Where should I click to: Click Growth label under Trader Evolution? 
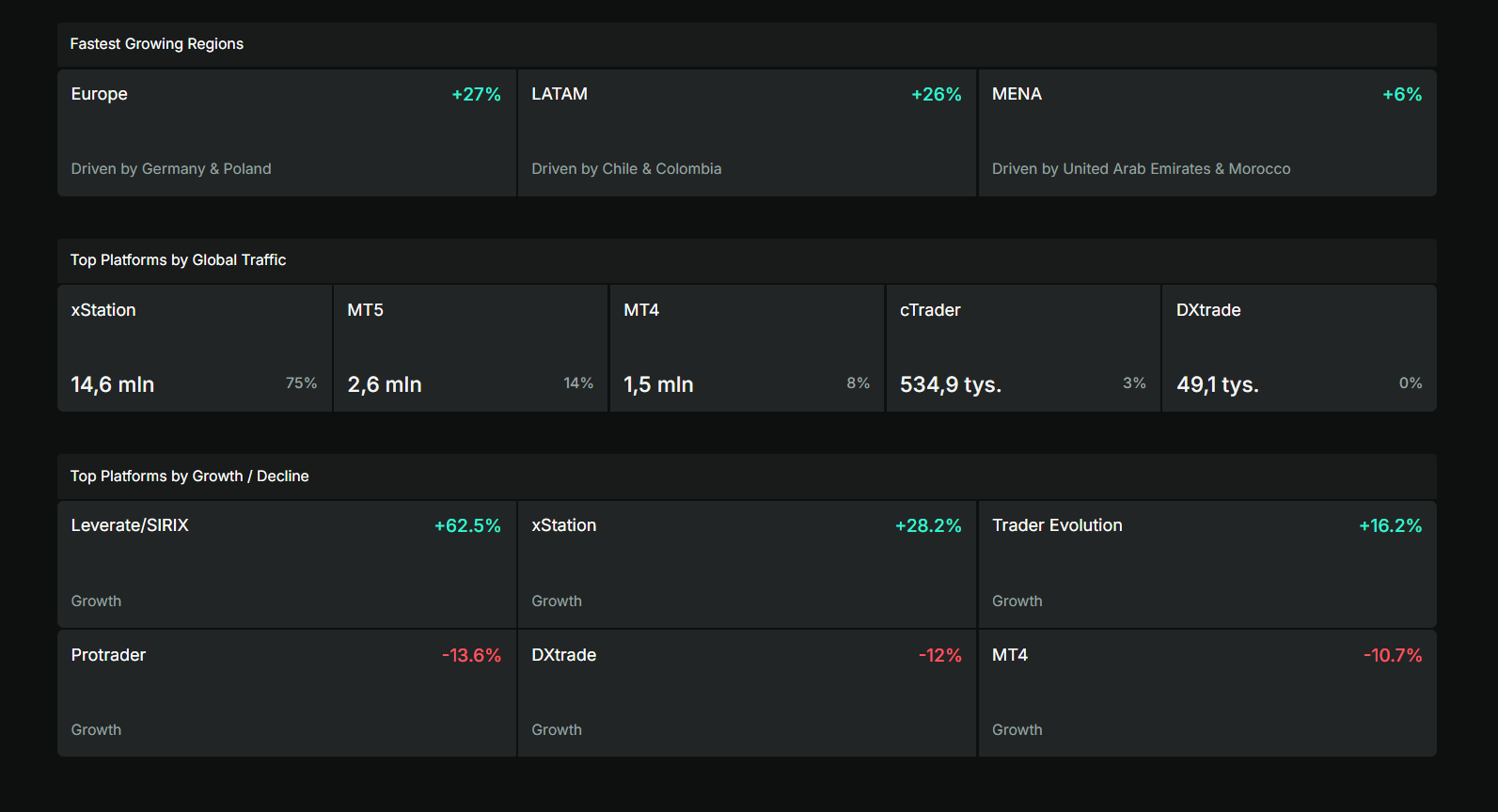[1017, 601]
